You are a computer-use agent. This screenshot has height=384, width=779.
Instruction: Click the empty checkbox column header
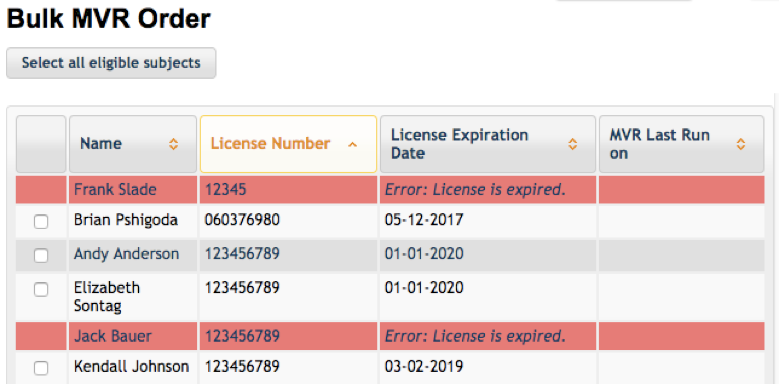pos(41,144)
